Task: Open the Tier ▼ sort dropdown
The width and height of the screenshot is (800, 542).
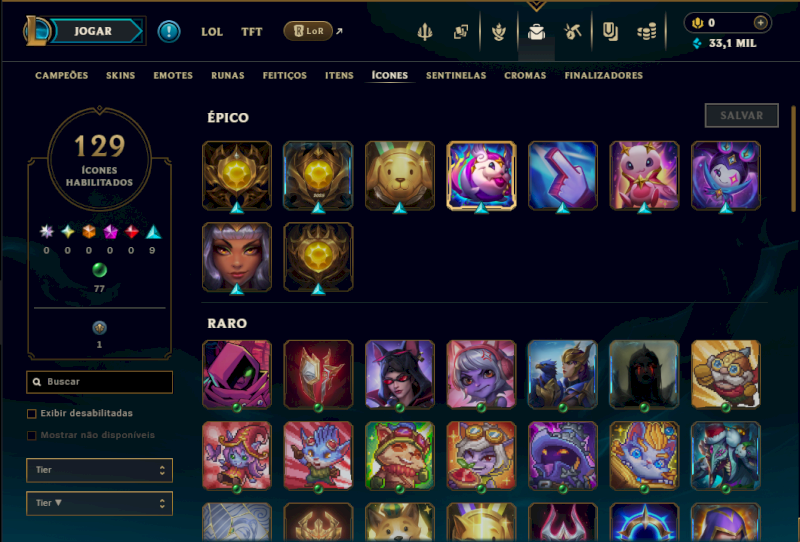Action: click(x=99, y=503)
